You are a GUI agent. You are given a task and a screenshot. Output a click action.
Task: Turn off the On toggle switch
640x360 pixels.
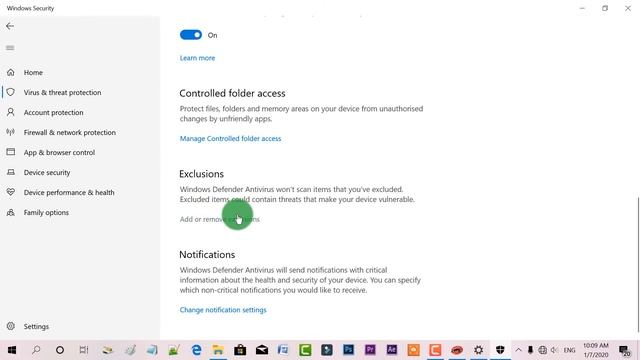(191, 35)
